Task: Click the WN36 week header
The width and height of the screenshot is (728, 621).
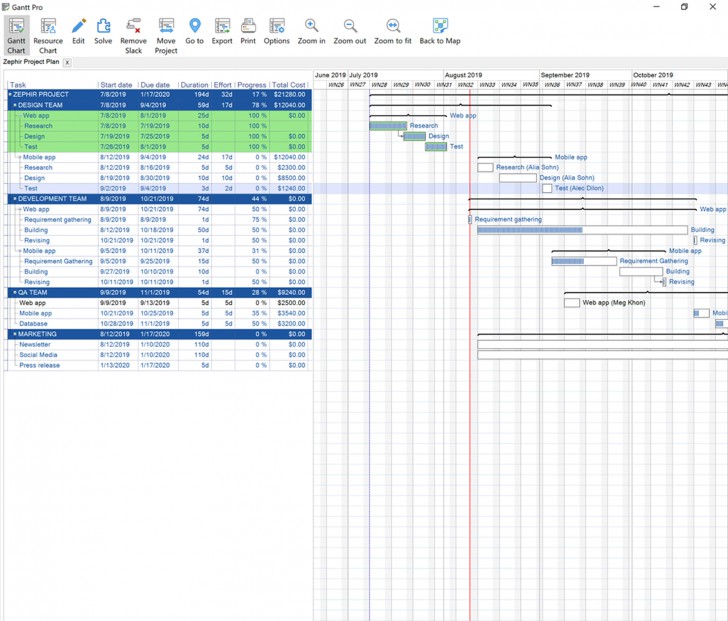Action: point(552,85)
